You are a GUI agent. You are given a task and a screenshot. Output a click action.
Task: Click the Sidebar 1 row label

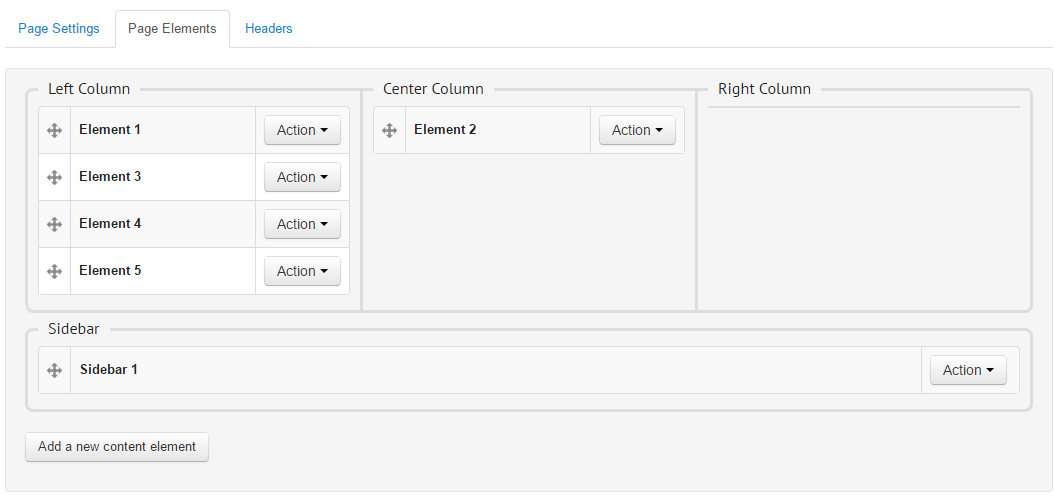click(x=109, y=370)
